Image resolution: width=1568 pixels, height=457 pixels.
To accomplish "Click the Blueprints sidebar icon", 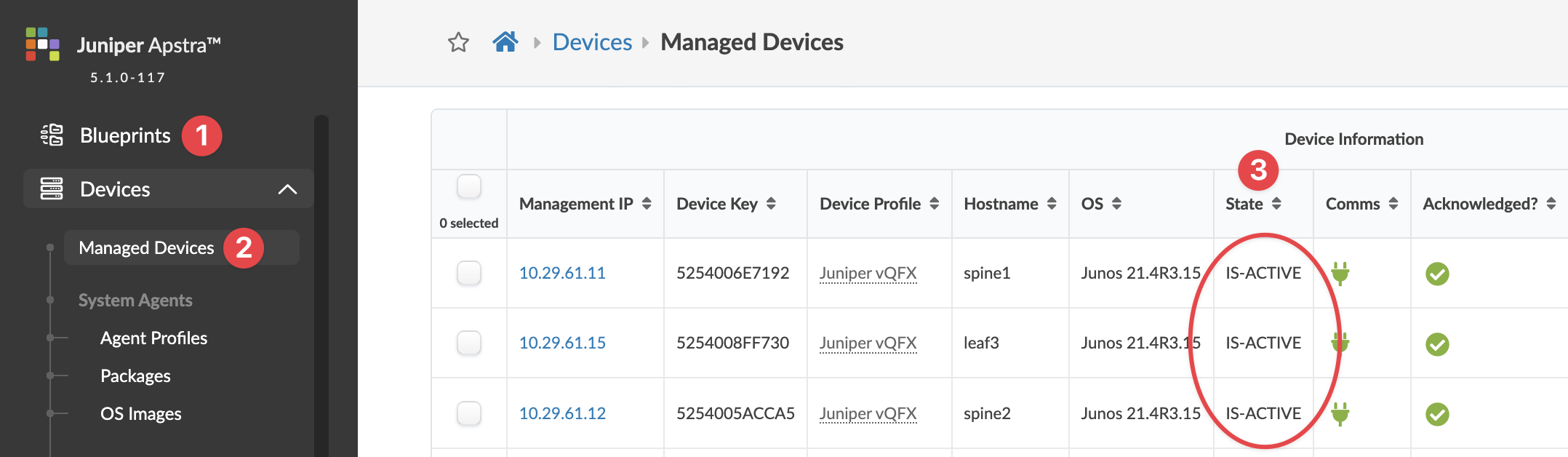I will pyautogui.click(x=52, y=135).
